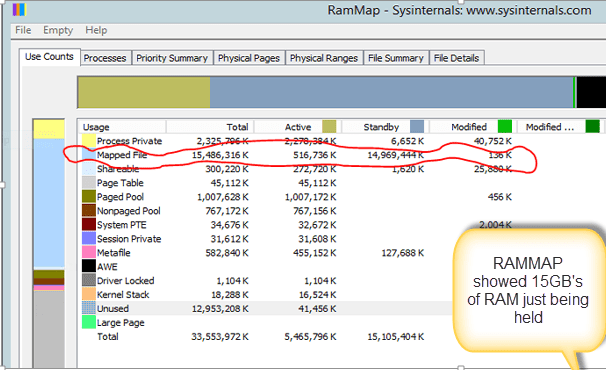Select the Physical Ranges tab

click(x=324, y=58)
